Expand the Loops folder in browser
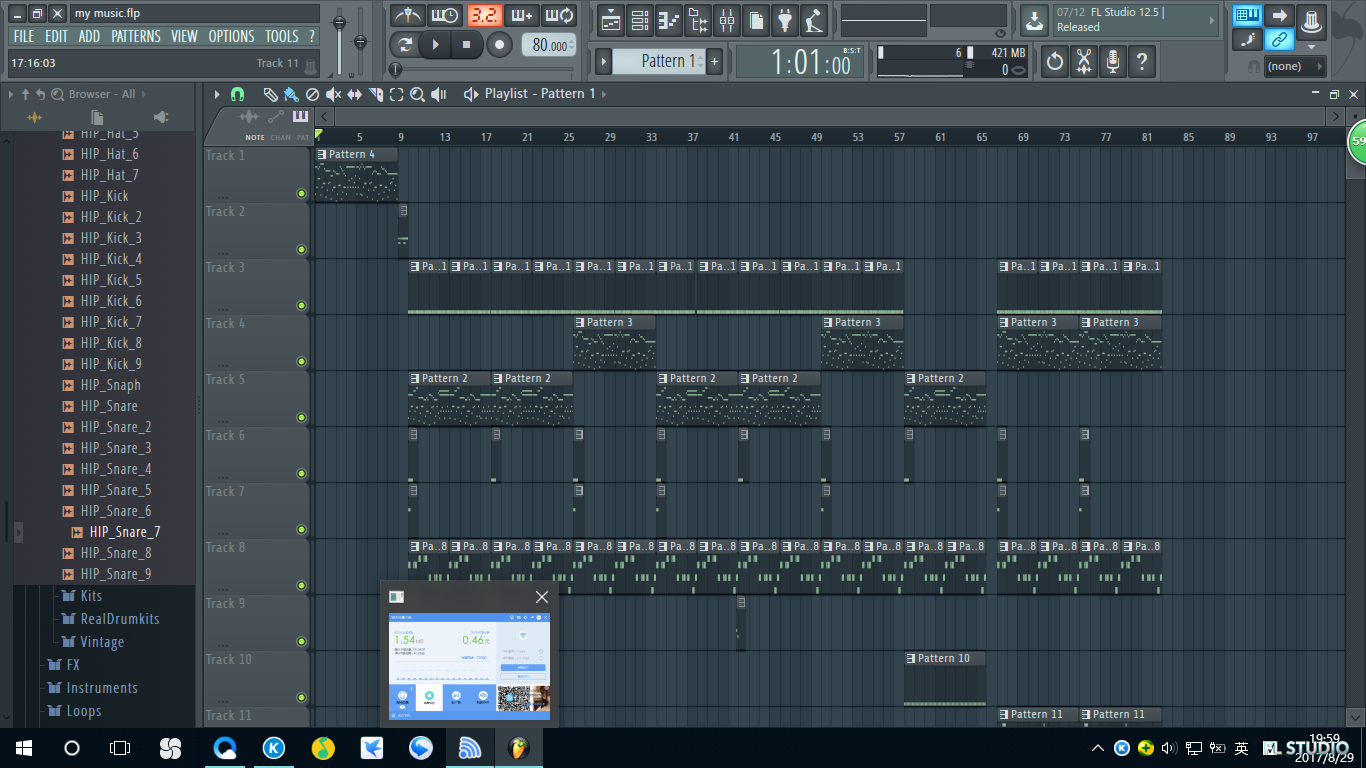Viewport: 1366px width, 768px height. coord(74,711)
